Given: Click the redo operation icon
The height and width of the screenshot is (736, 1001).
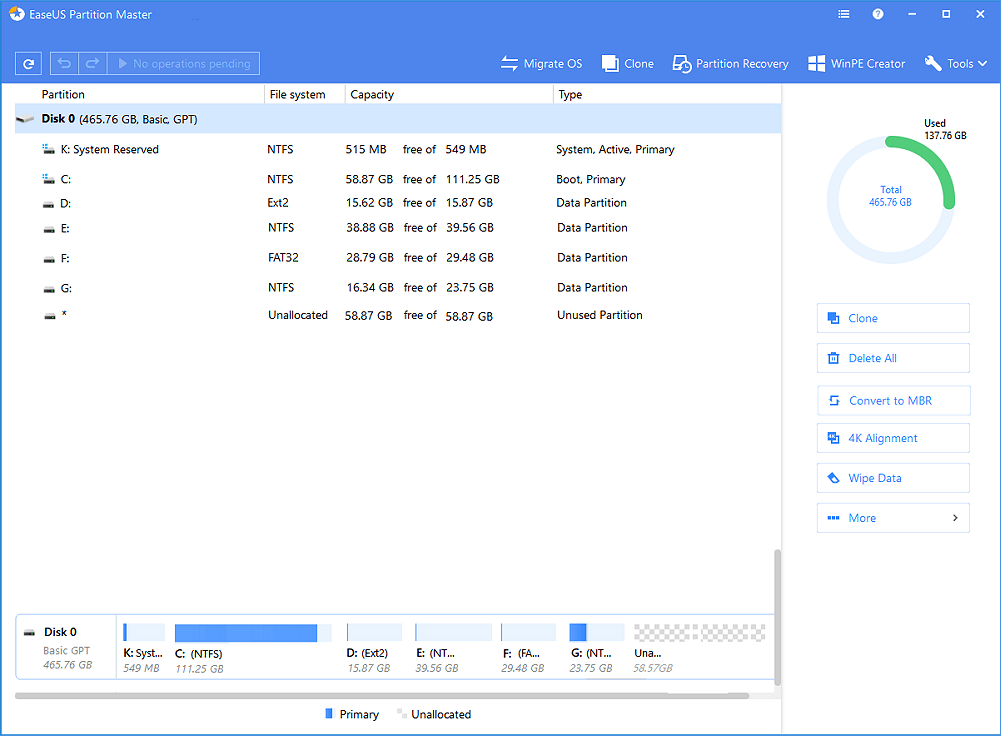Looking at the screenshot, I should point(92,63).
